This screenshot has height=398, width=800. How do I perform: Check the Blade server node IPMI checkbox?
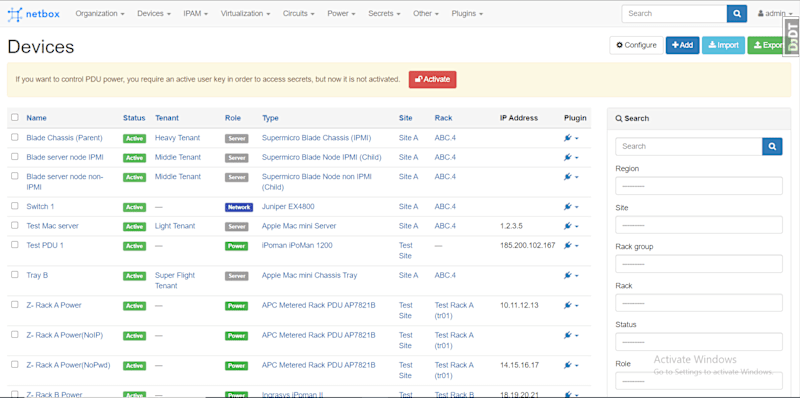tap(15, 157)
